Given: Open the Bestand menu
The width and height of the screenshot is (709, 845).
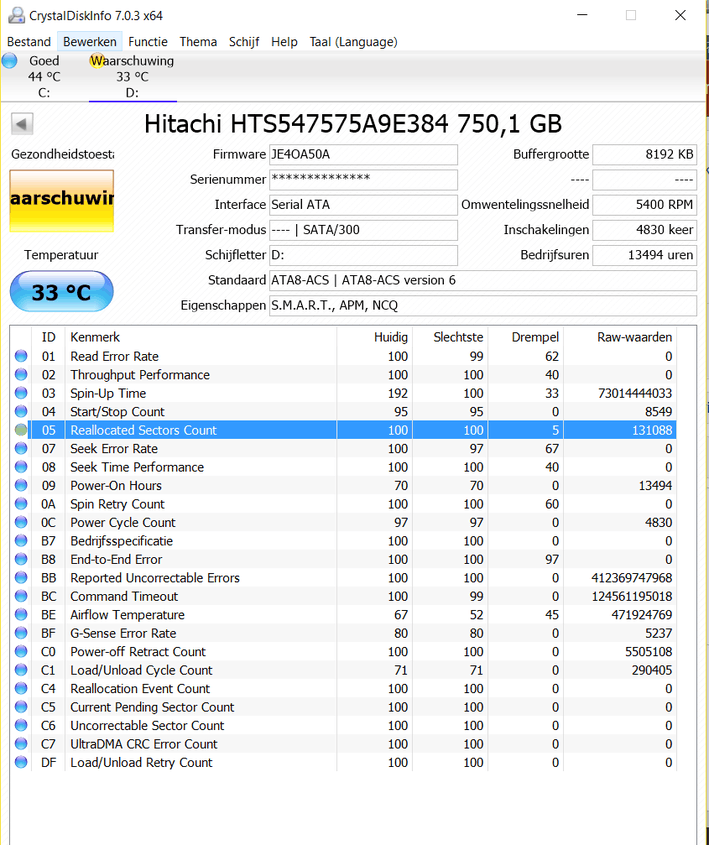Looking at the screenshot, I should [x=29, y=41].
